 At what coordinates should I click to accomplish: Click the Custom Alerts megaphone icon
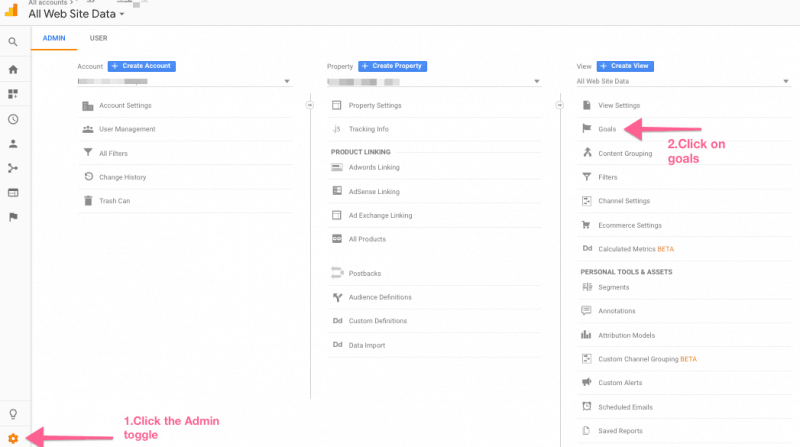[586, 382]
